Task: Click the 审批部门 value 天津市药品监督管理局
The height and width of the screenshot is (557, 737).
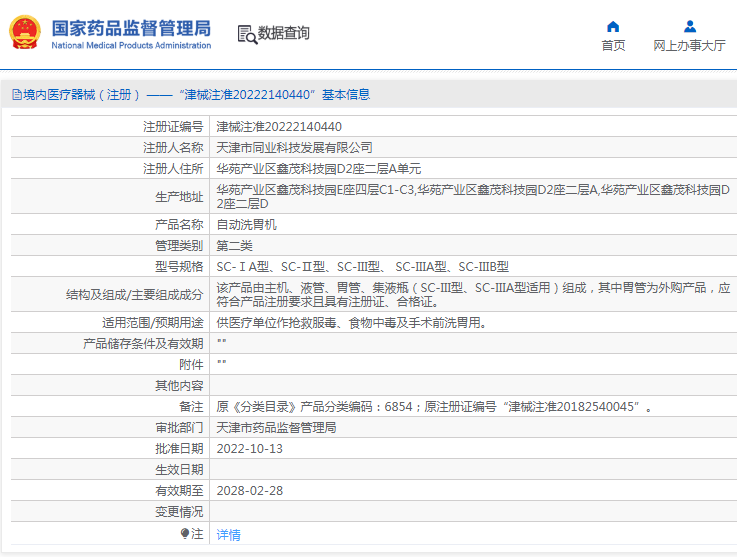Action: [276, 427]
